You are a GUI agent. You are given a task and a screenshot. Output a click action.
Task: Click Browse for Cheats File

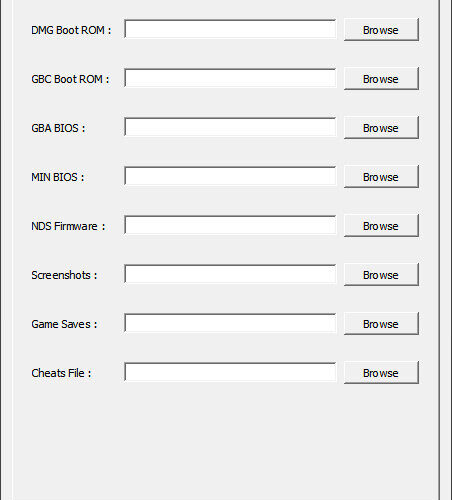(381, 373)
